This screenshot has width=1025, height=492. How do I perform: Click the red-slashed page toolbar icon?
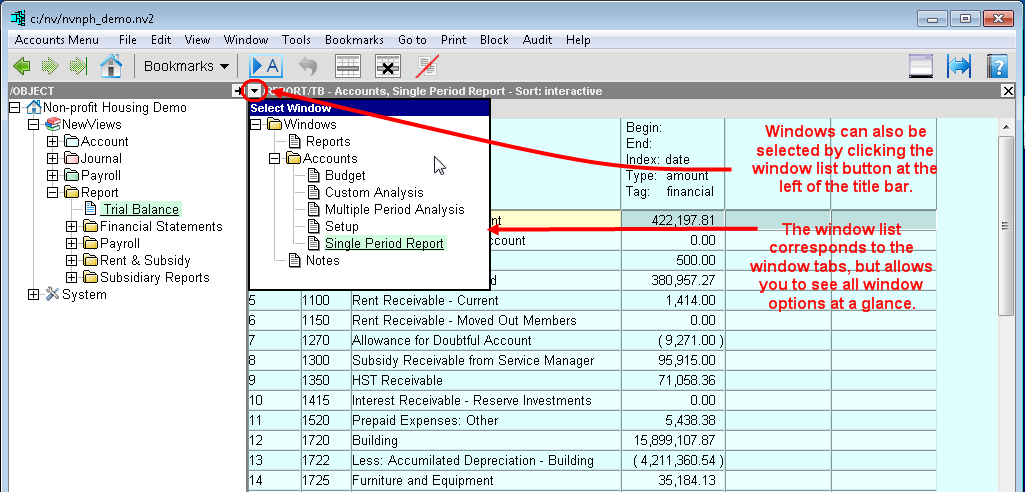428,66
